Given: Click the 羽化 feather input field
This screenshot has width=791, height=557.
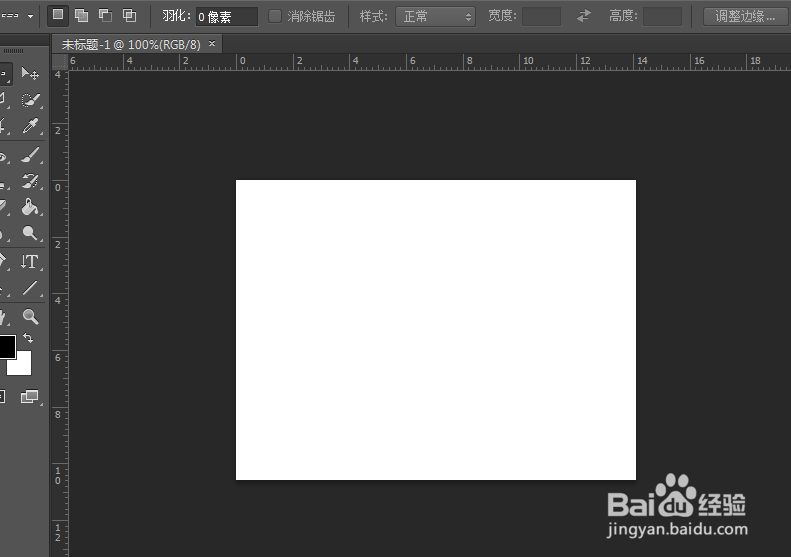Looking at the screenshot, I should [227, 17].
